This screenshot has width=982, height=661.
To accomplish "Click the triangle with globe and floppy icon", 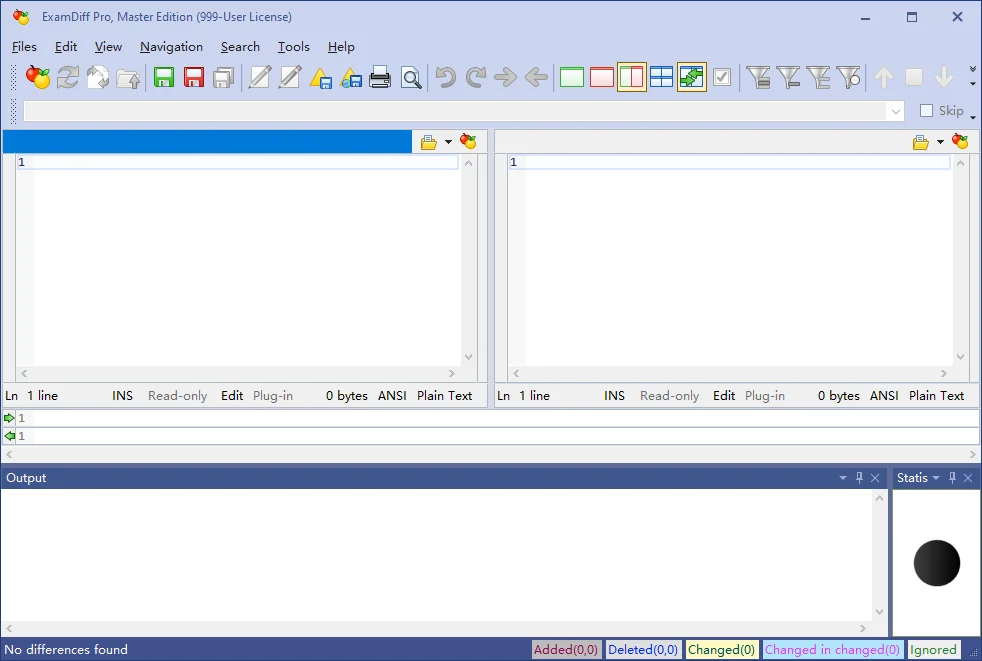I will (x=351, y=78).
